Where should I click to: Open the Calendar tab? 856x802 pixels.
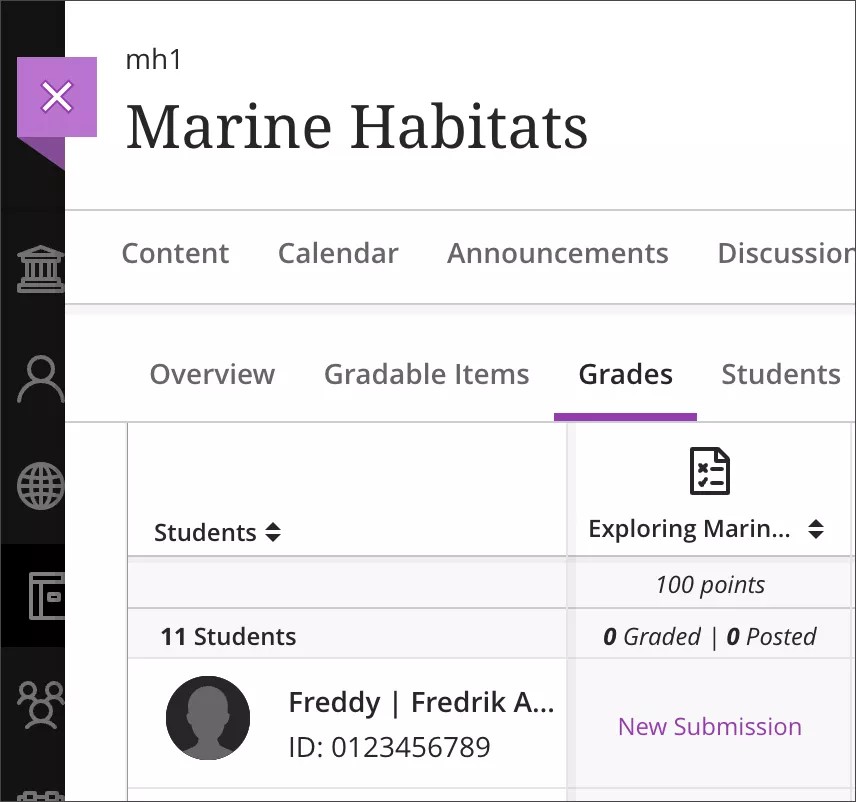[x=338, y=254]
